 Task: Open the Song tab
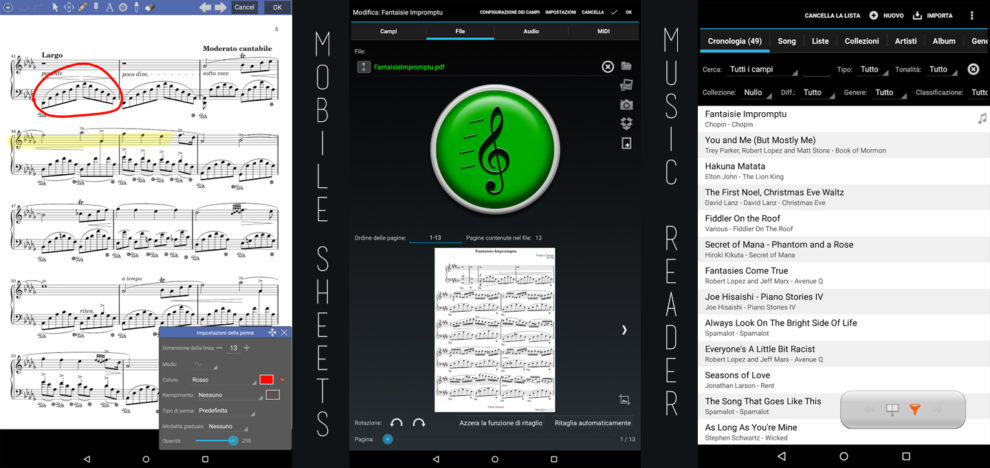tap(786, 41)
